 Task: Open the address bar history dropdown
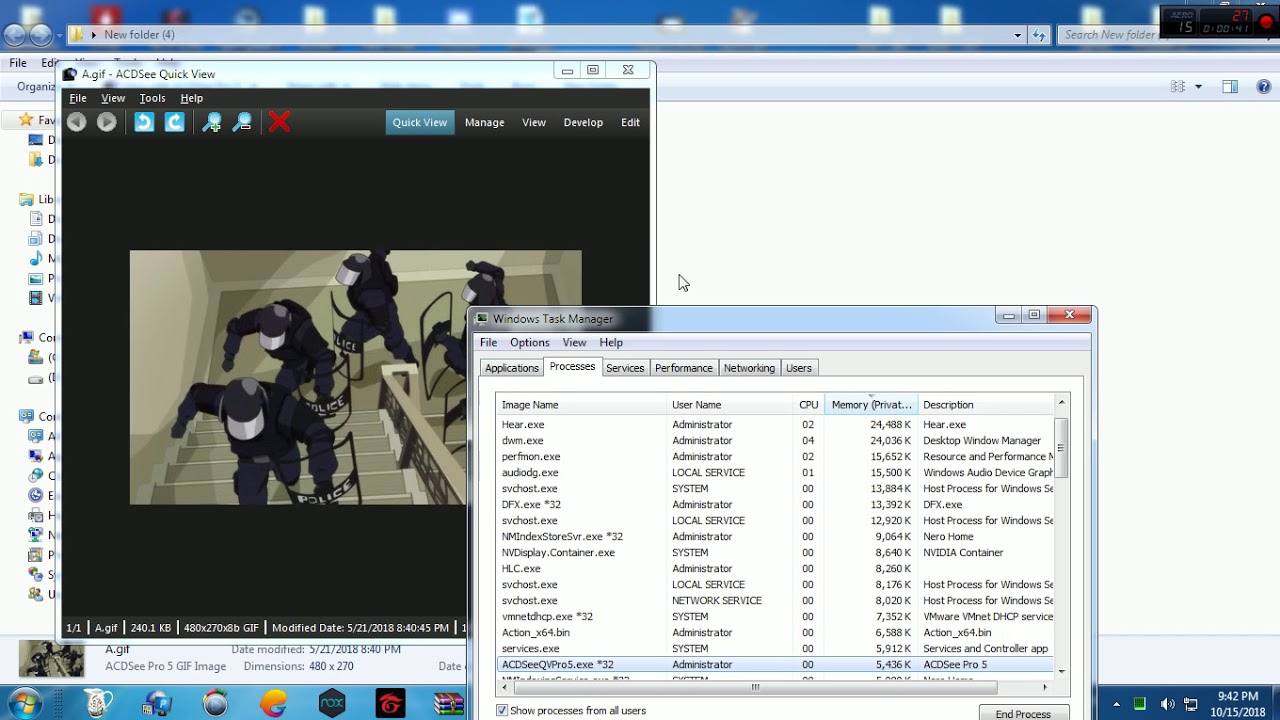click(1018, 35)
